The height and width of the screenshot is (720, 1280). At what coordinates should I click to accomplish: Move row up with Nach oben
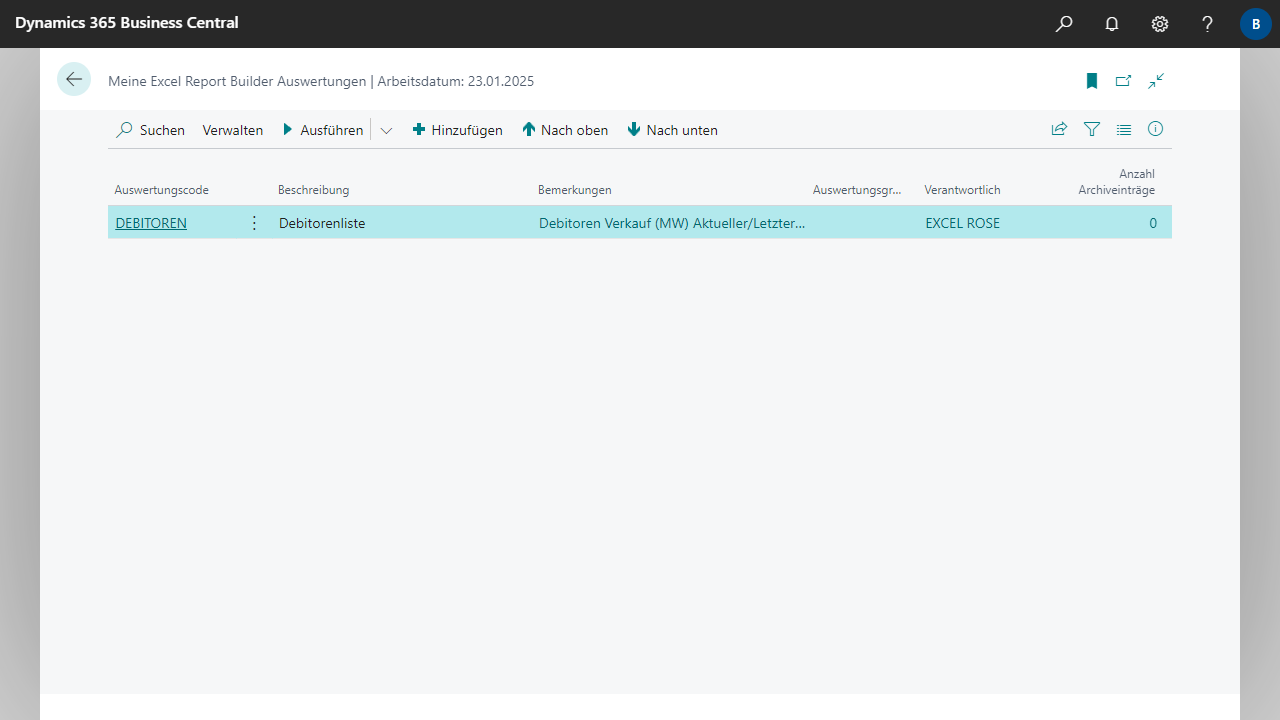tap(565, 130)
